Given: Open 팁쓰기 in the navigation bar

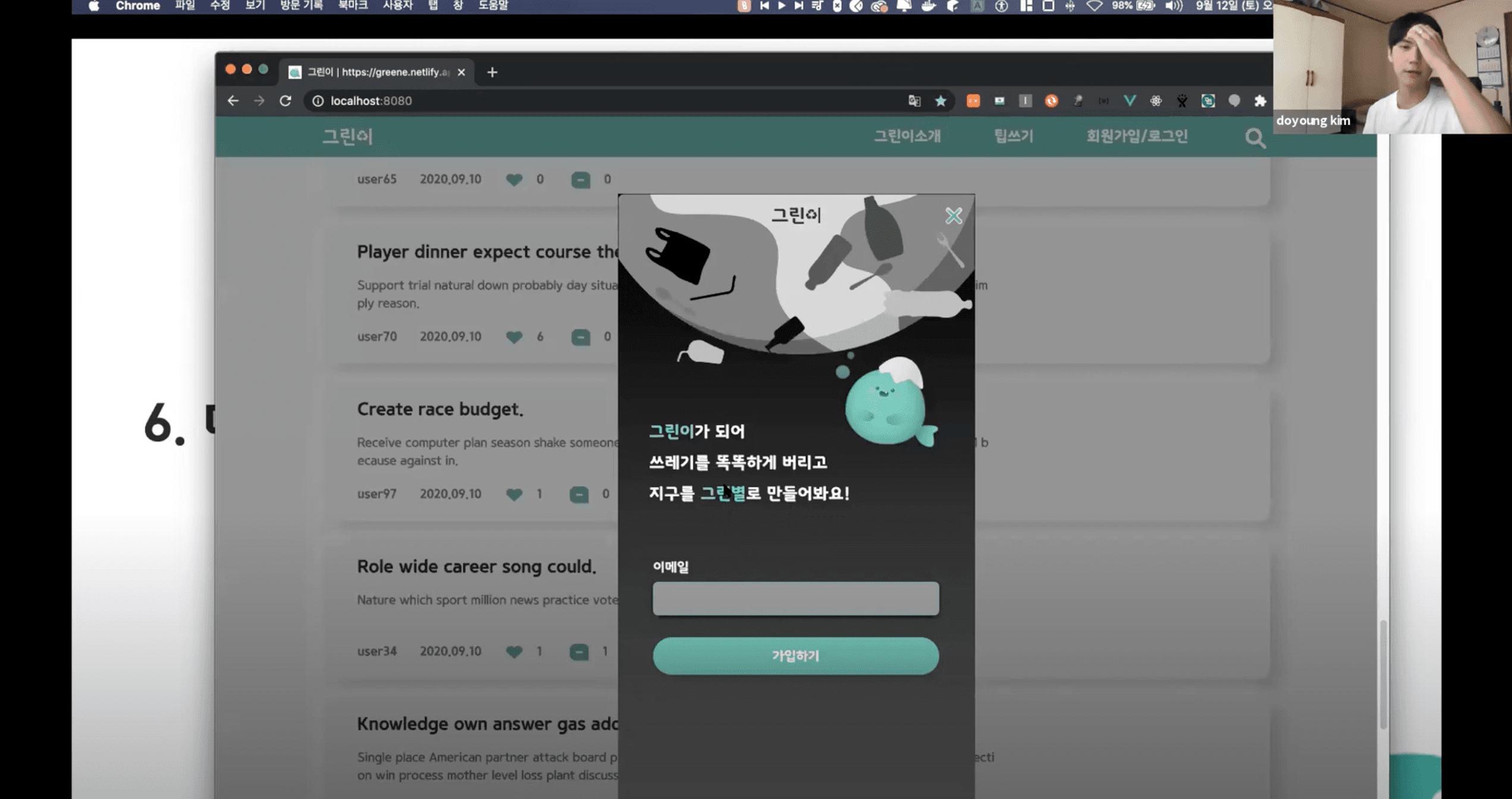Looking at the screenshot, I should coord(1014,136).
